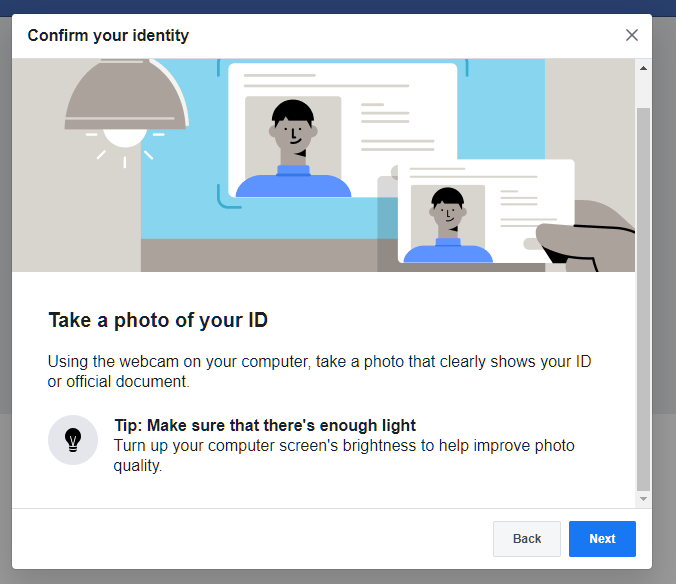Go back using the Back button

[527, 539]
